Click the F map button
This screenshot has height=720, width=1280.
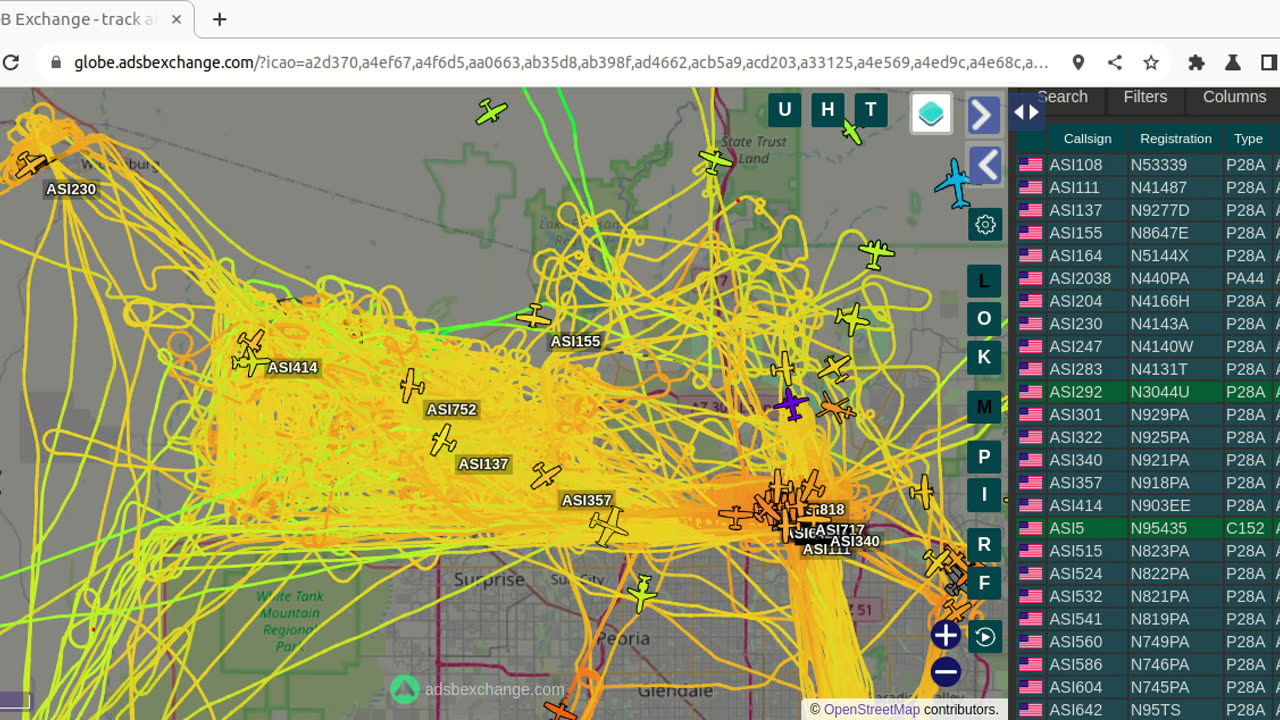pyautogui.click(x=984, y=583)
